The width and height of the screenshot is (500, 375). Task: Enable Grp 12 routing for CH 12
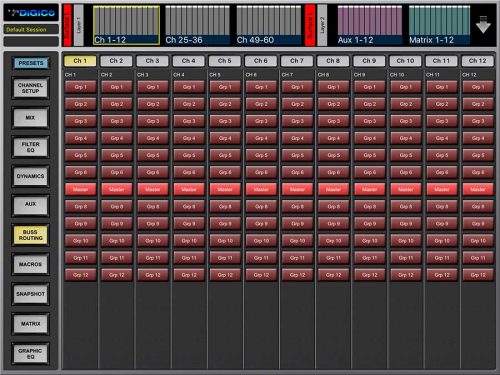pyautogui.click(x=478, y=275)
